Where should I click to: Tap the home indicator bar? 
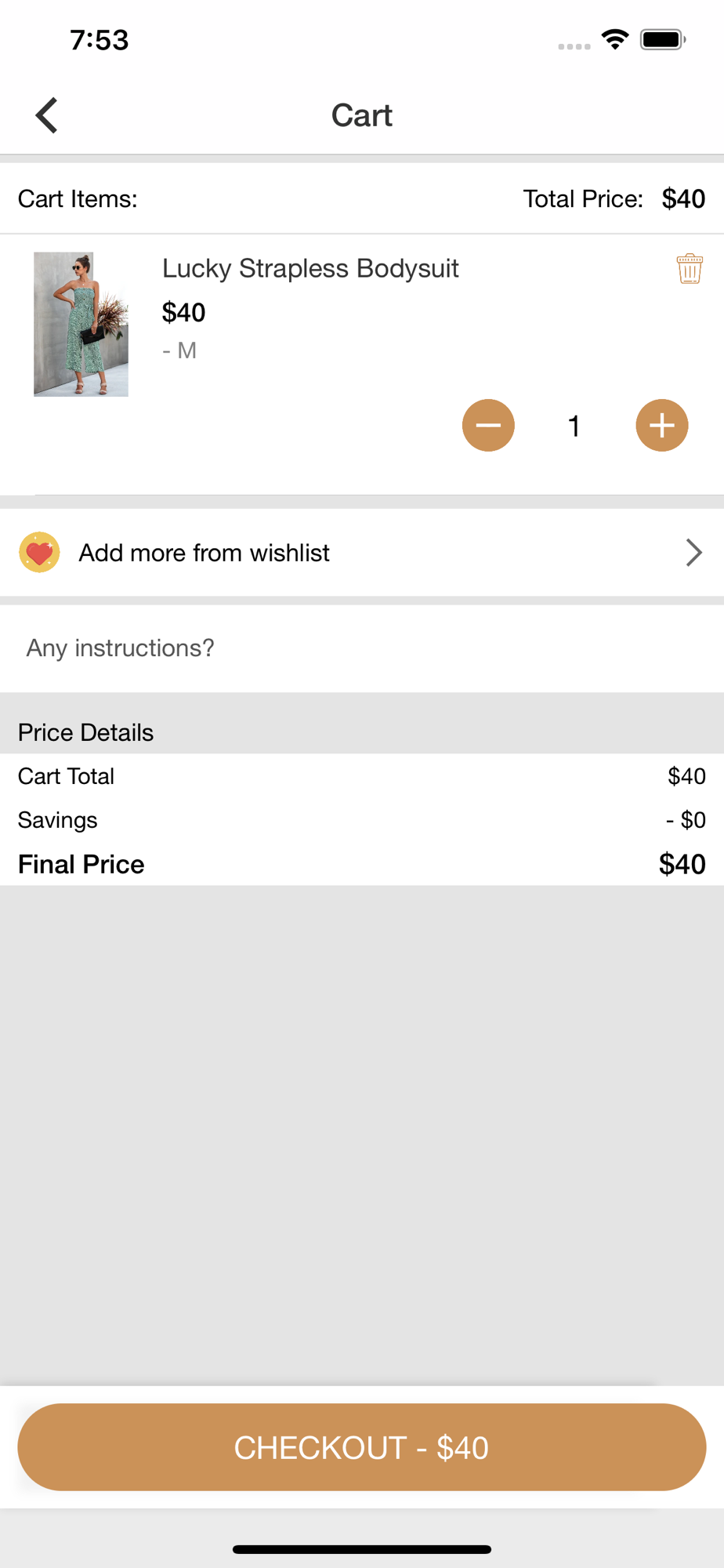tap(362, 1549)
